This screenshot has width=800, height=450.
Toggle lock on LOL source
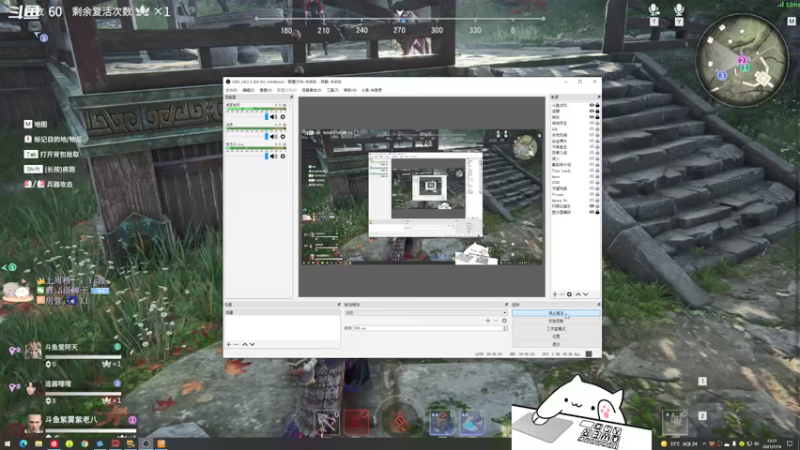(x=597, y=129)
